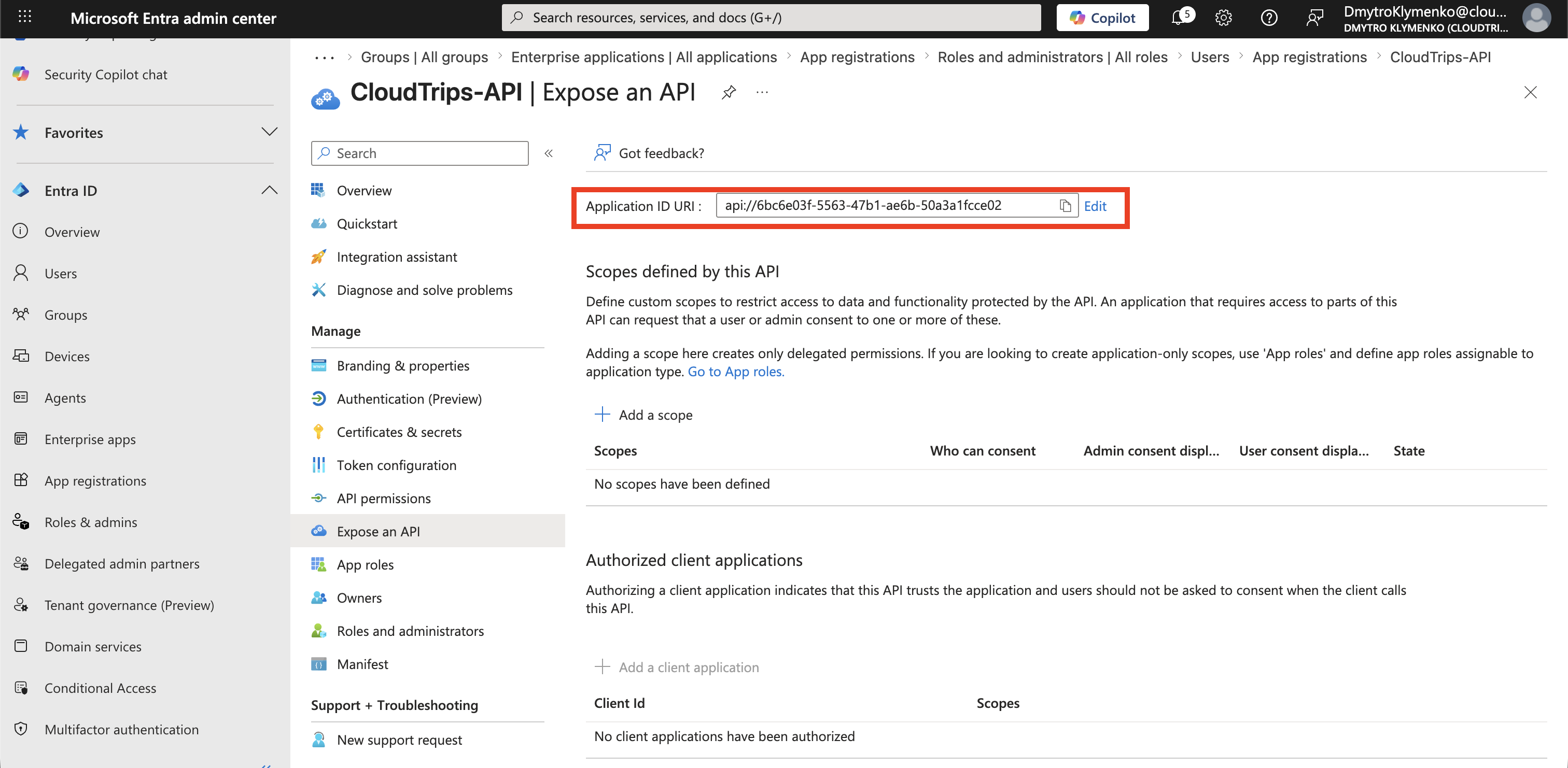Click the Application ID URI field
This screenshot has width=1568, height=768.
897,206
